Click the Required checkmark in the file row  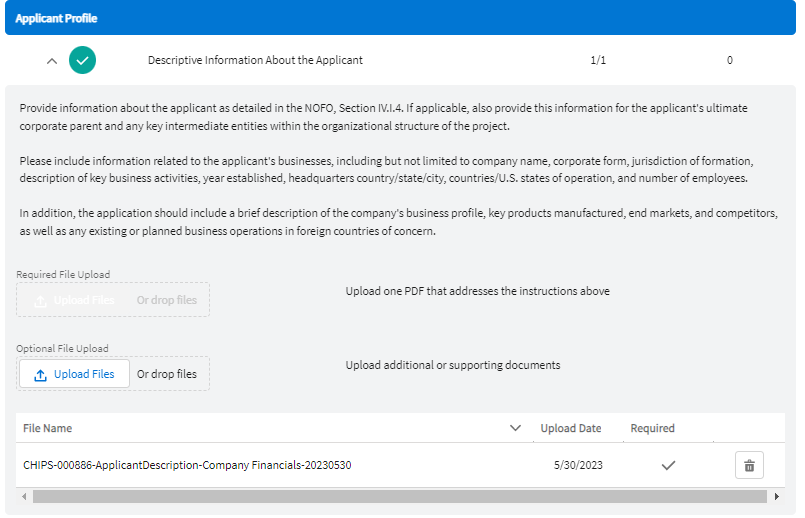point(669,465)
